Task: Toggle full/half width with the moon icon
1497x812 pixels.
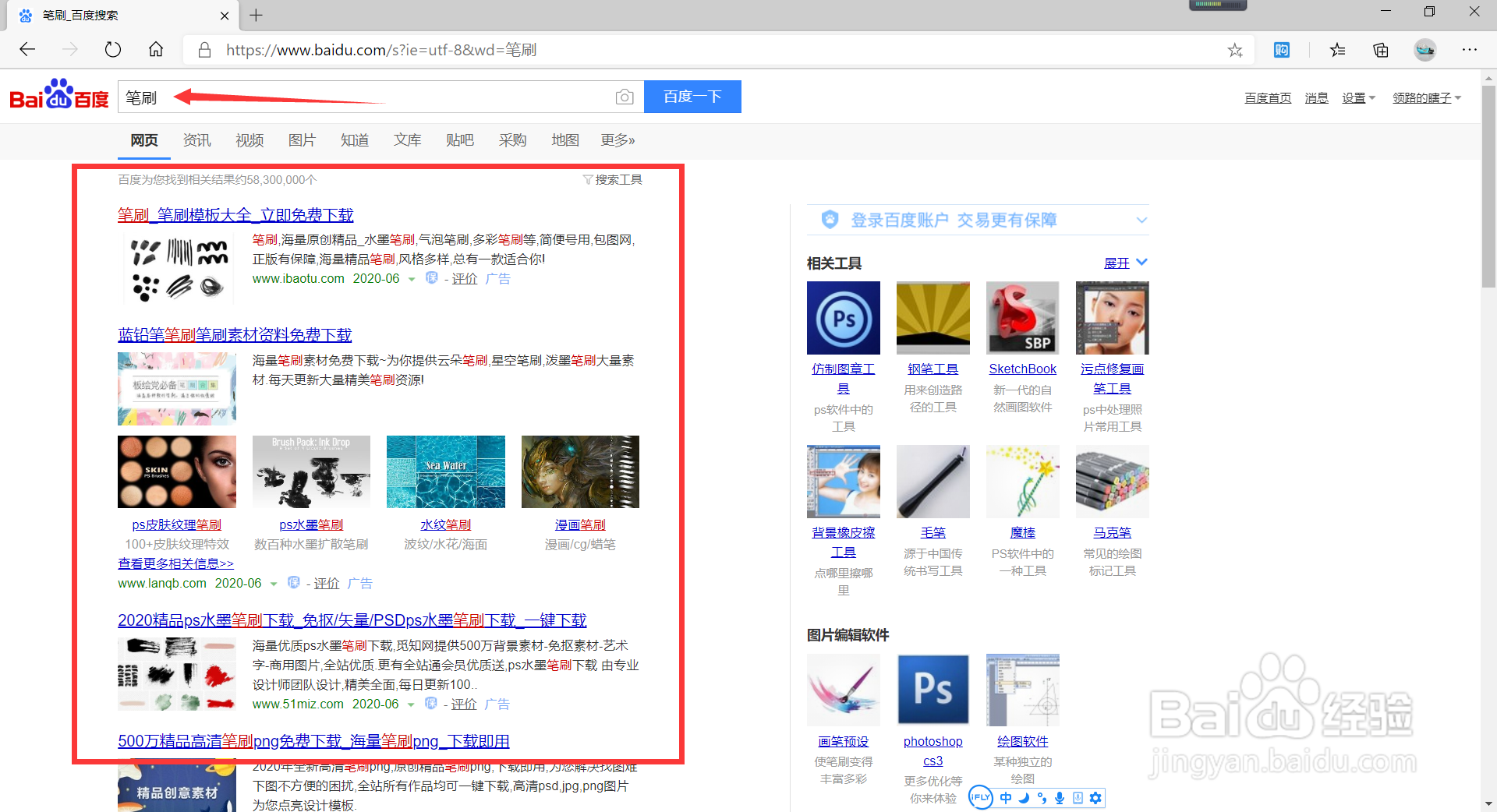Action: click(1024, 798)
